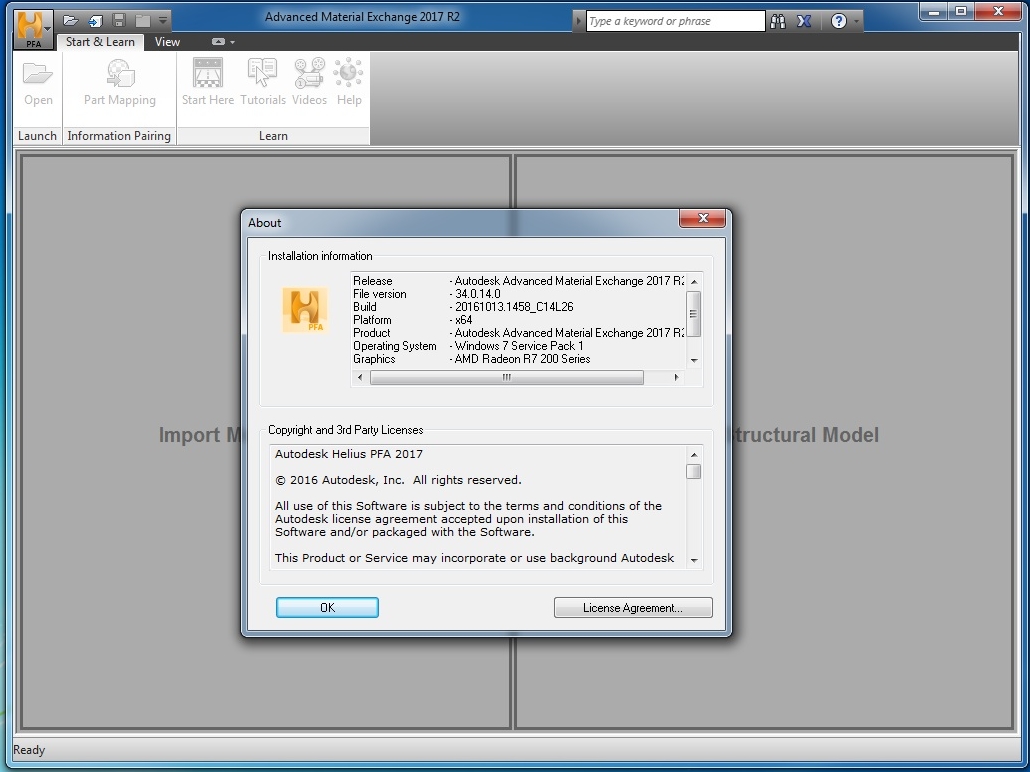Open Videos from the Learn panel
Viewport: 1030px width, 772px height.
tap(309, 83)
